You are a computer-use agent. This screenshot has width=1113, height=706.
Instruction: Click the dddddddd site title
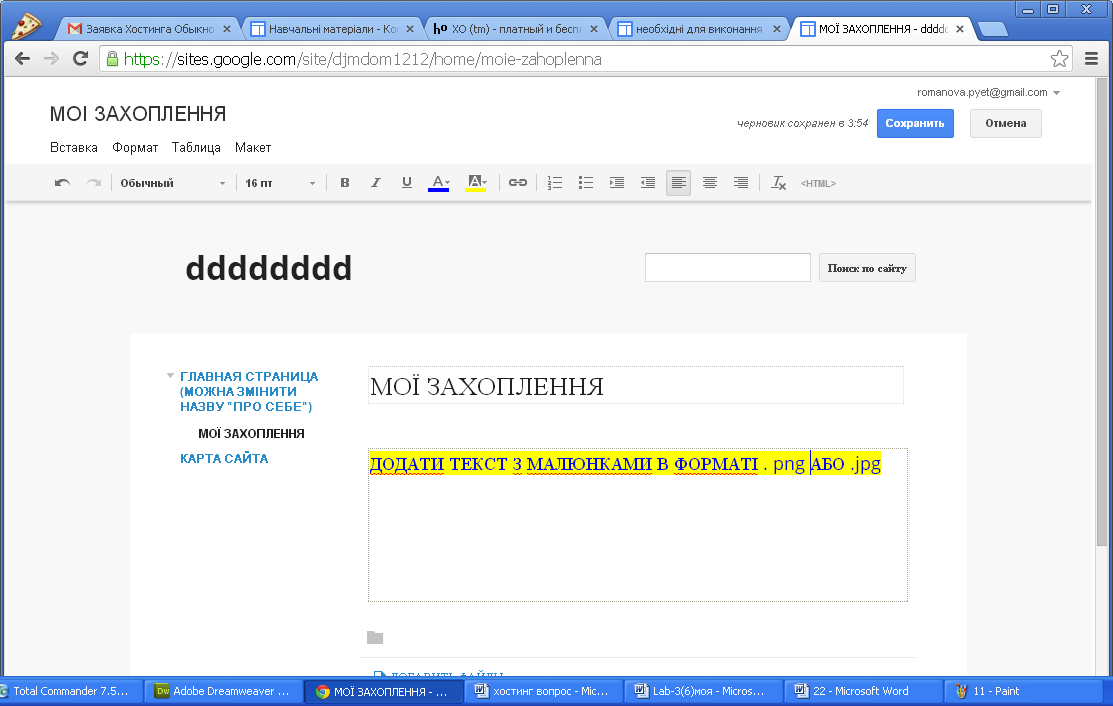pos(268,268)
